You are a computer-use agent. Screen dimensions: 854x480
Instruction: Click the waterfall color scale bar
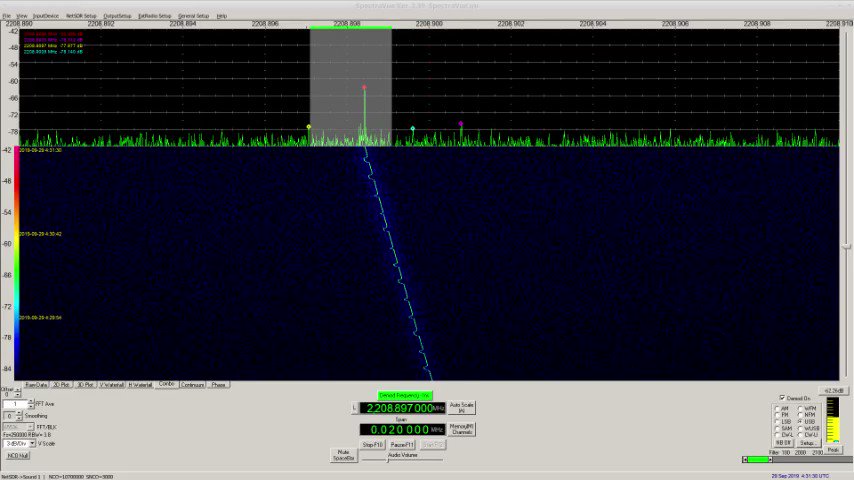click(x=17, y=262)
